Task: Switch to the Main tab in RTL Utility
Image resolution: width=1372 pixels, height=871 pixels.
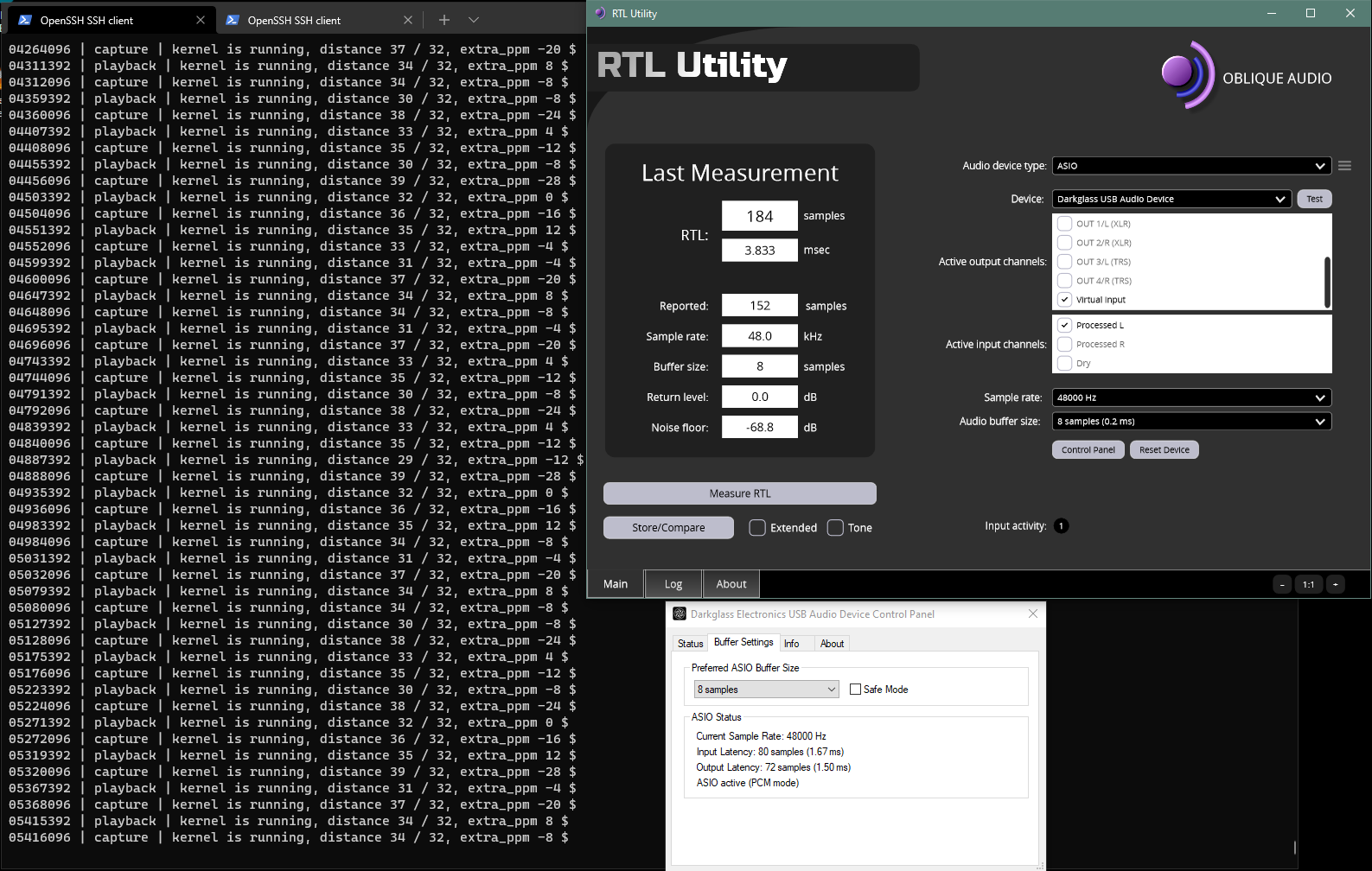Action: tap(616, 584)
